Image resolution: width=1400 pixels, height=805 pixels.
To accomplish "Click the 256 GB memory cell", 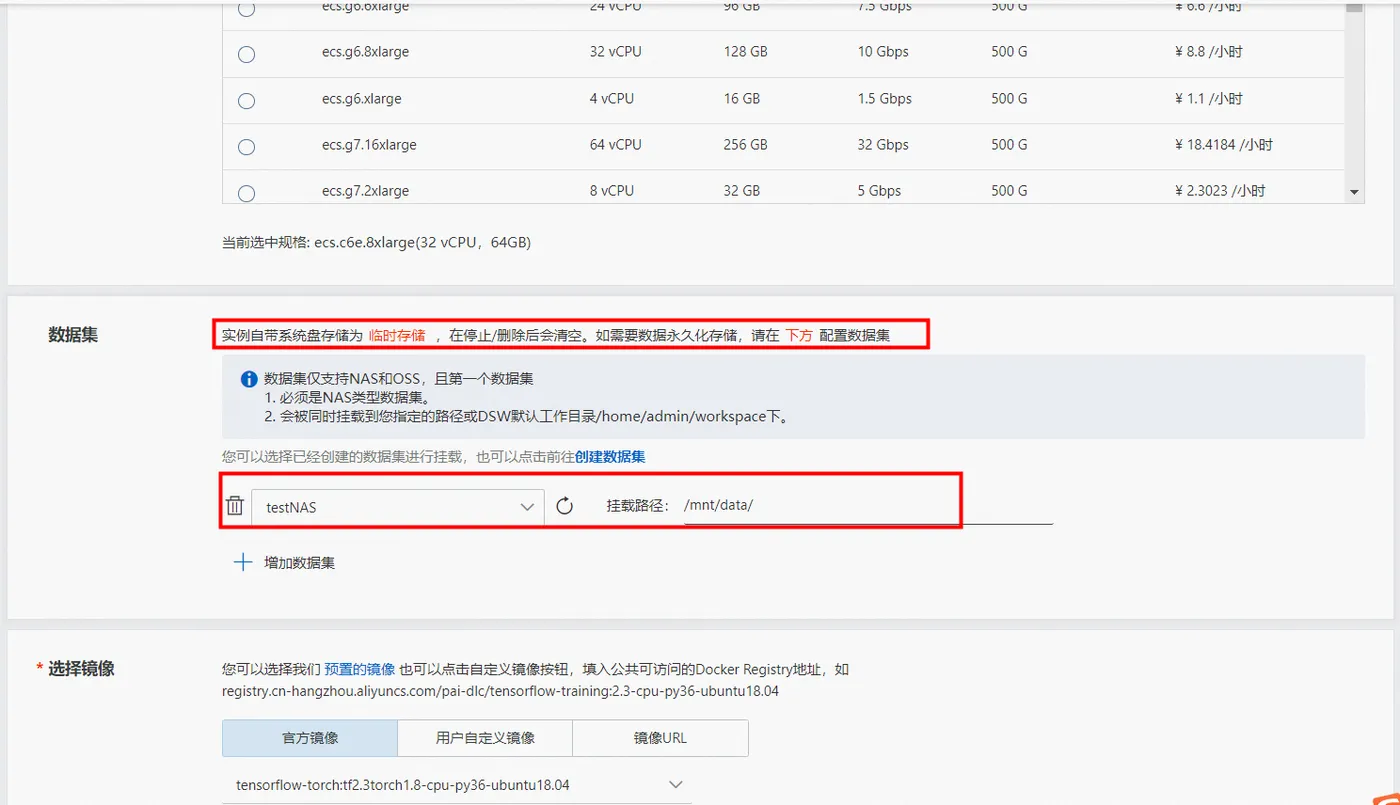I will pyautogui.click(x=746, y=145).
